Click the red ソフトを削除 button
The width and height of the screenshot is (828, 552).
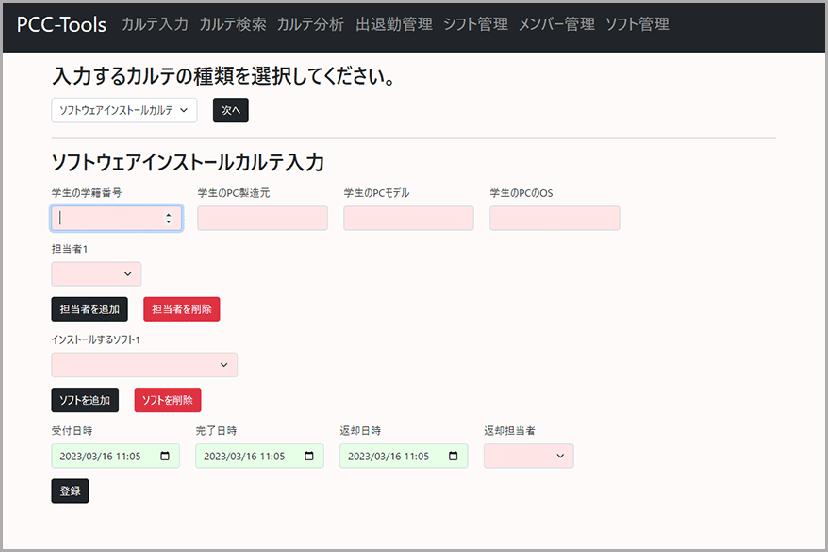pos(168,400)
